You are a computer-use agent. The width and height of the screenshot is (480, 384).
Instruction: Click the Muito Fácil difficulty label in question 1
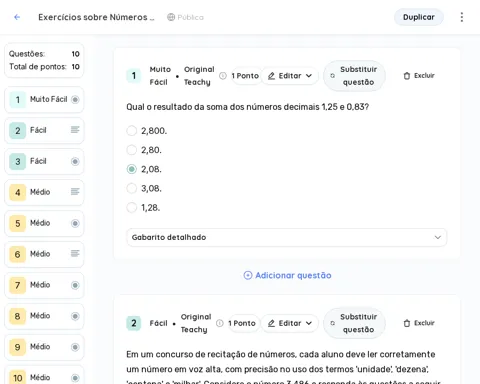click(x=160, y=76)
